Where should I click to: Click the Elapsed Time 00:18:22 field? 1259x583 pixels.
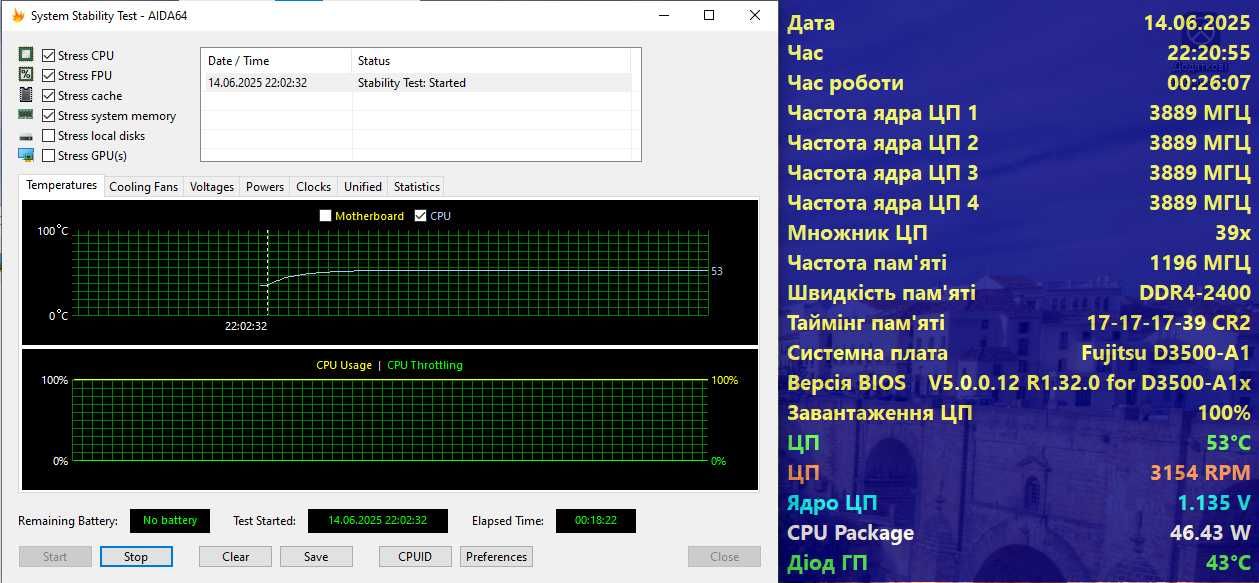click(596, 521)
